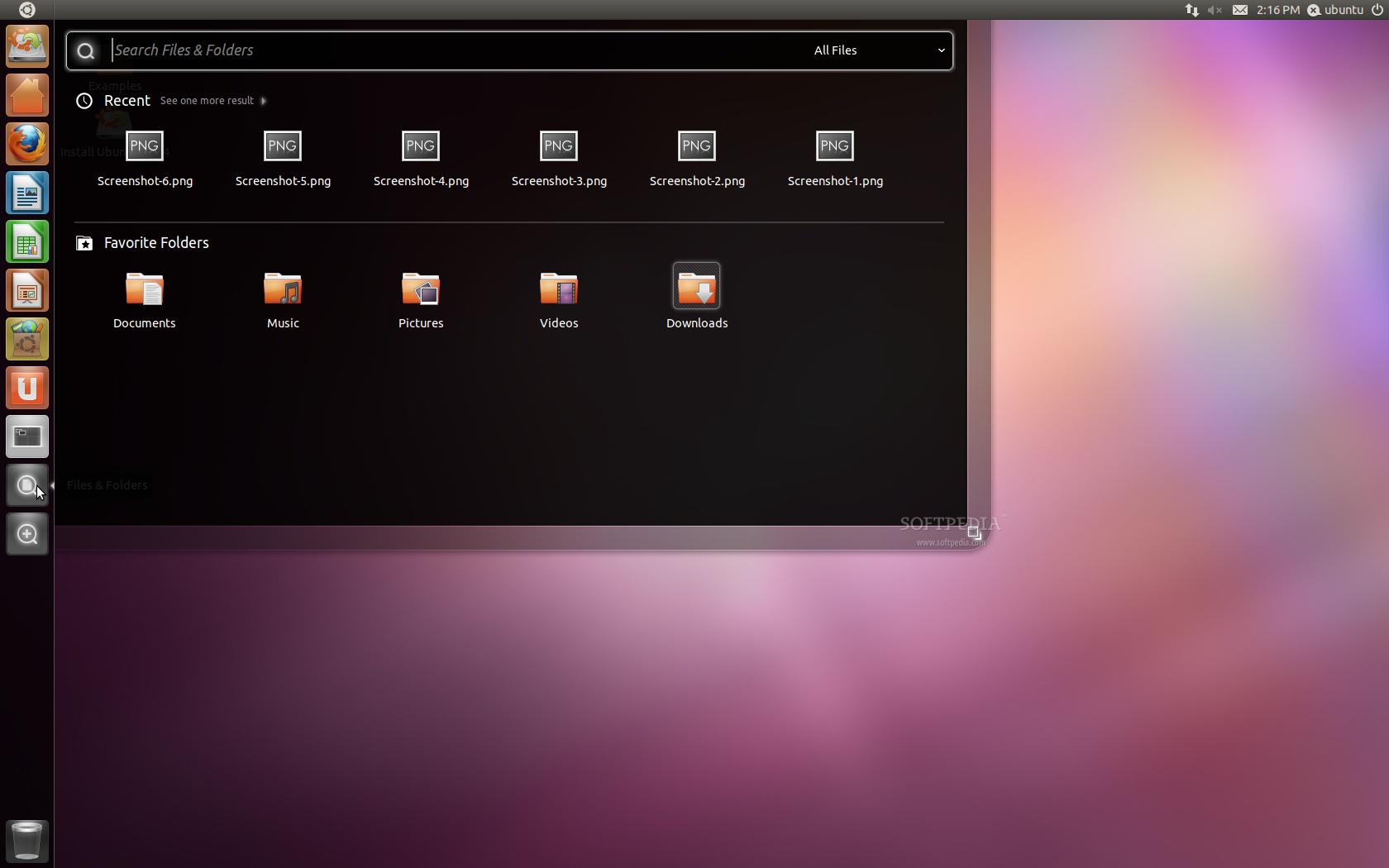Screen dimensions: 1389x868
Task: Open the workspace switcher
Action: (27, 436)
